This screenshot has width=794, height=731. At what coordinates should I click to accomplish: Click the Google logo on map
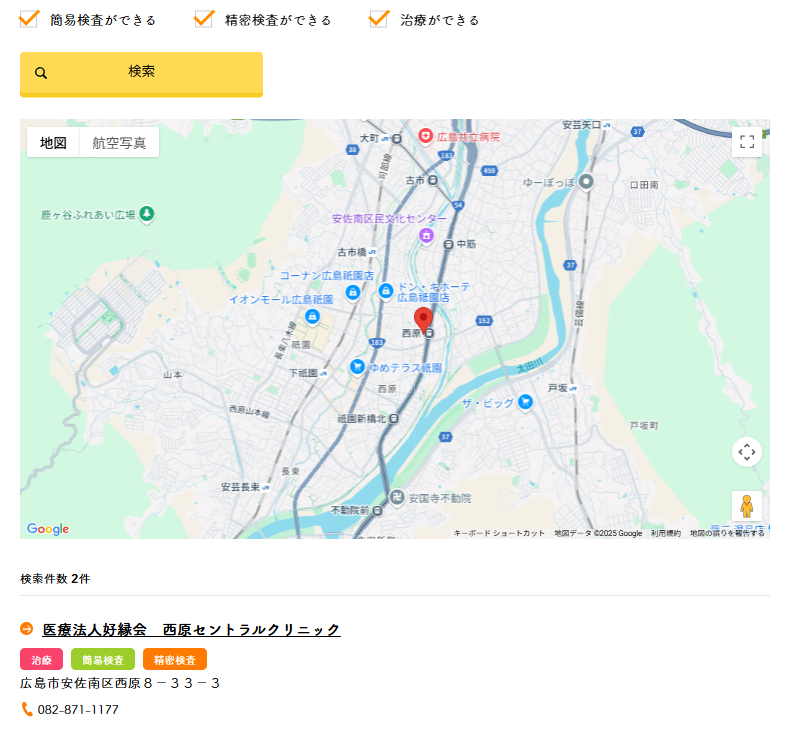(48, 529)
